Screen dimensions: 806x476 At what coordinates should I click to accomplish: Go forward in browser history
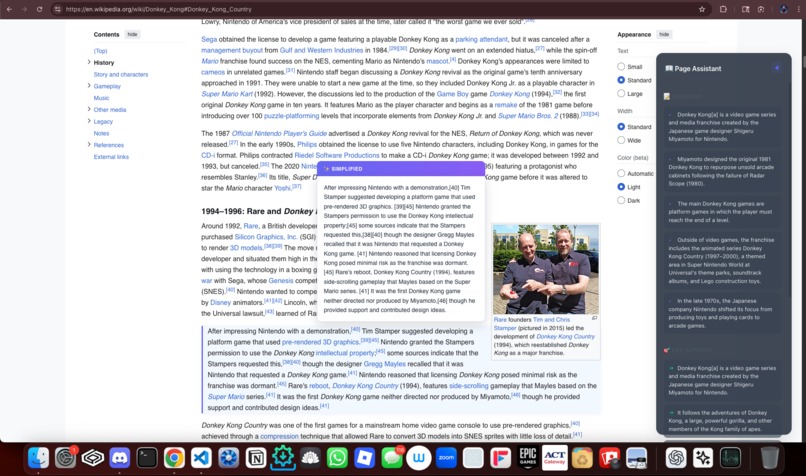[x=24, y=9]
